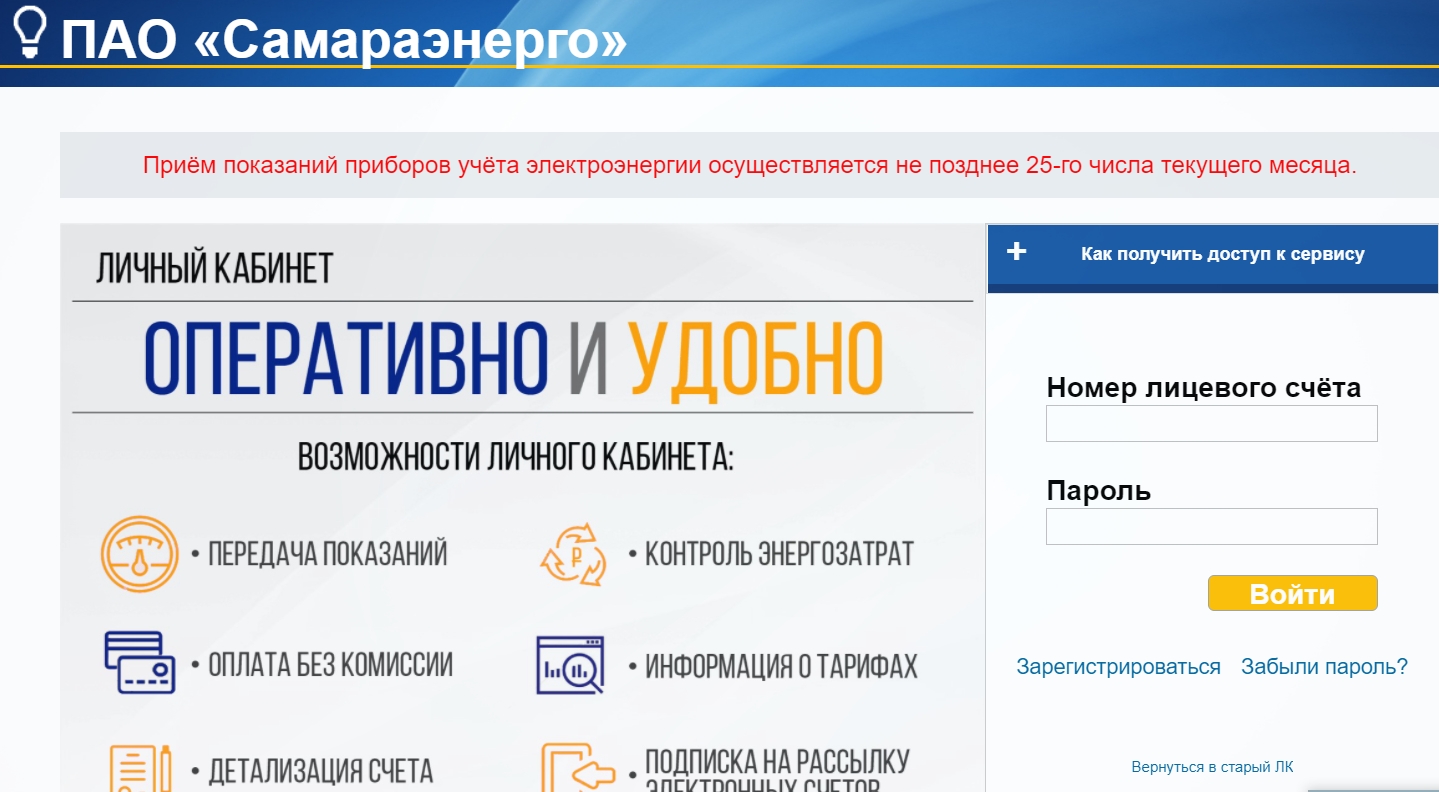Image resolution: width=1439 pixels, height=792 pixels.
Task: Click the 'Оплата без комиссии' text
Action: 330,664
